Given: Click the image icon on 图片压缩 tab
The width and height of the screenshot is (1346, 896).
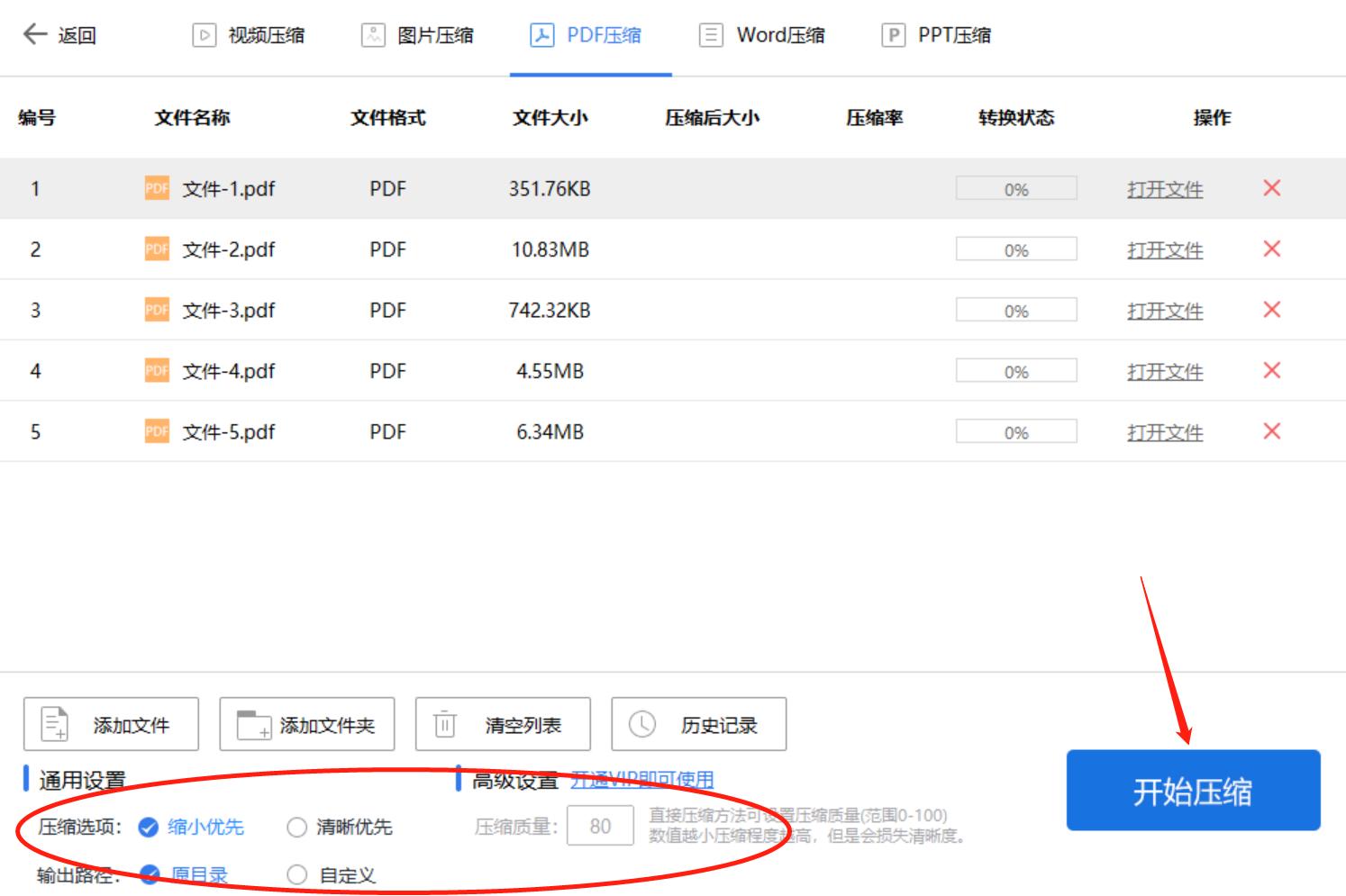Looking at the screenshot, I should [372, 34].
